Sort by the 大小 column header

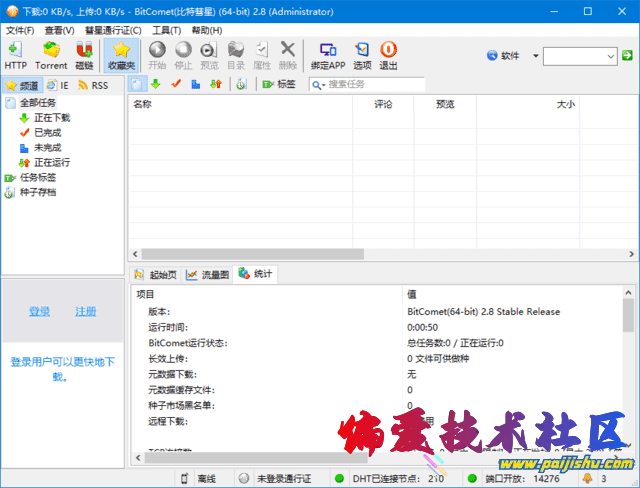coord(528,104)
